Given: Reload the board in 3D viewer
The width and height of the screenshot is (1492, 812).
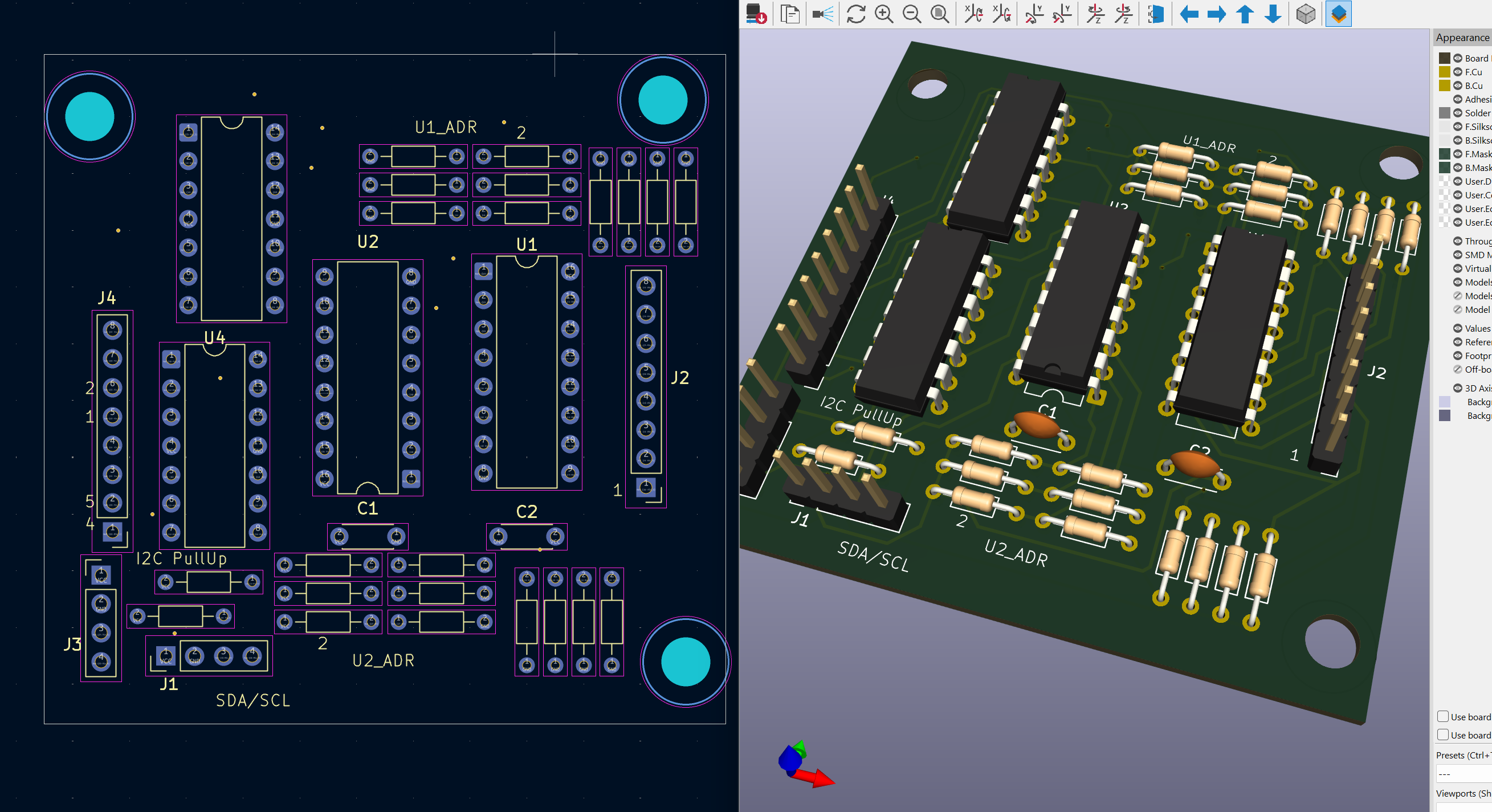Looking at the screenshot, I should [x=855, y=14].
